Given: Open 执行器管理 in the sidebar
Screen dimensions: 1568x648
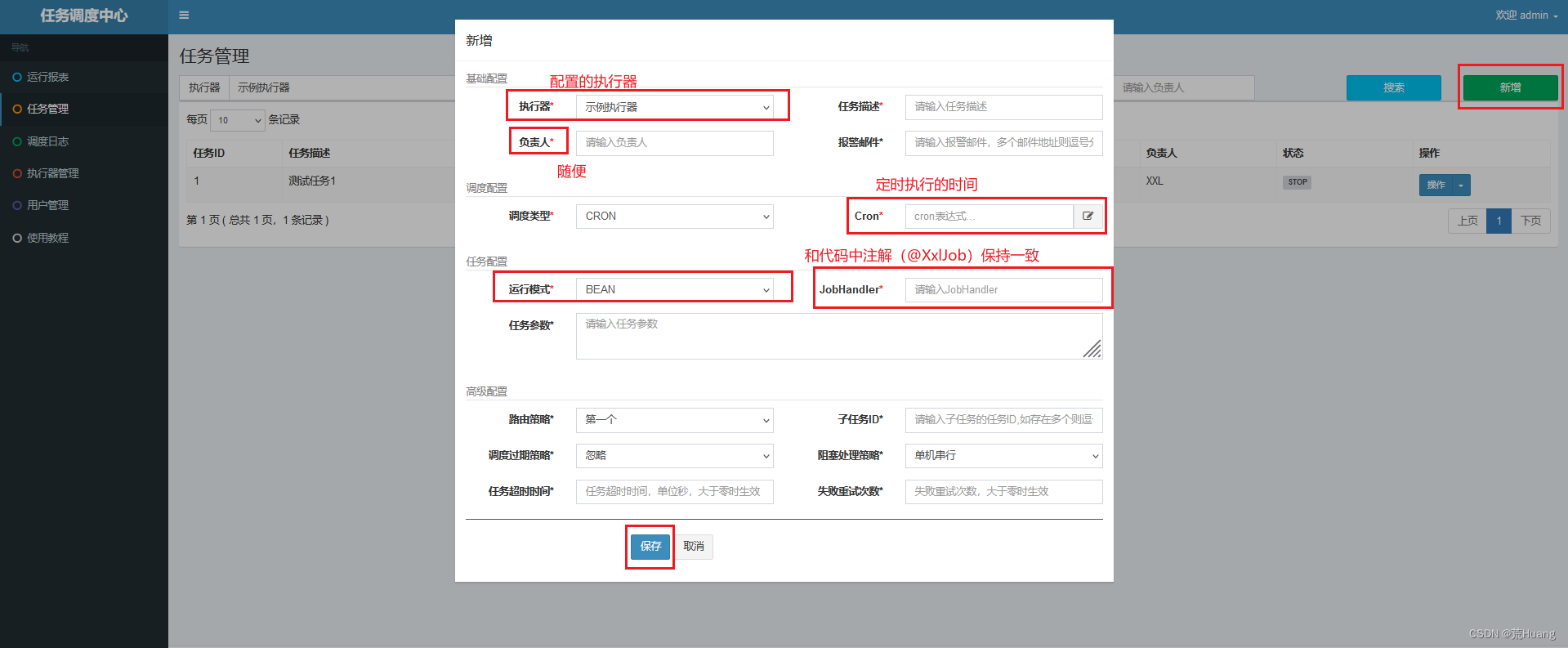Looking at the screenshot, I should [84, 173].
